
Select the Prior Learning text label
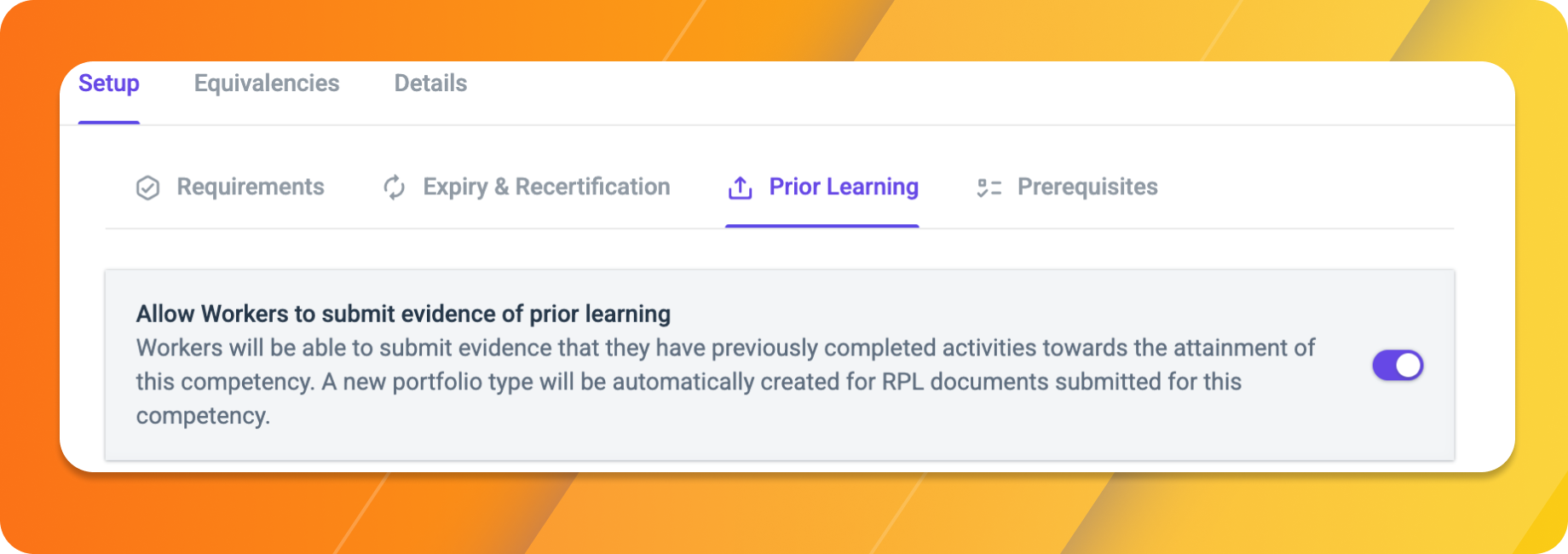pos(844,187)
